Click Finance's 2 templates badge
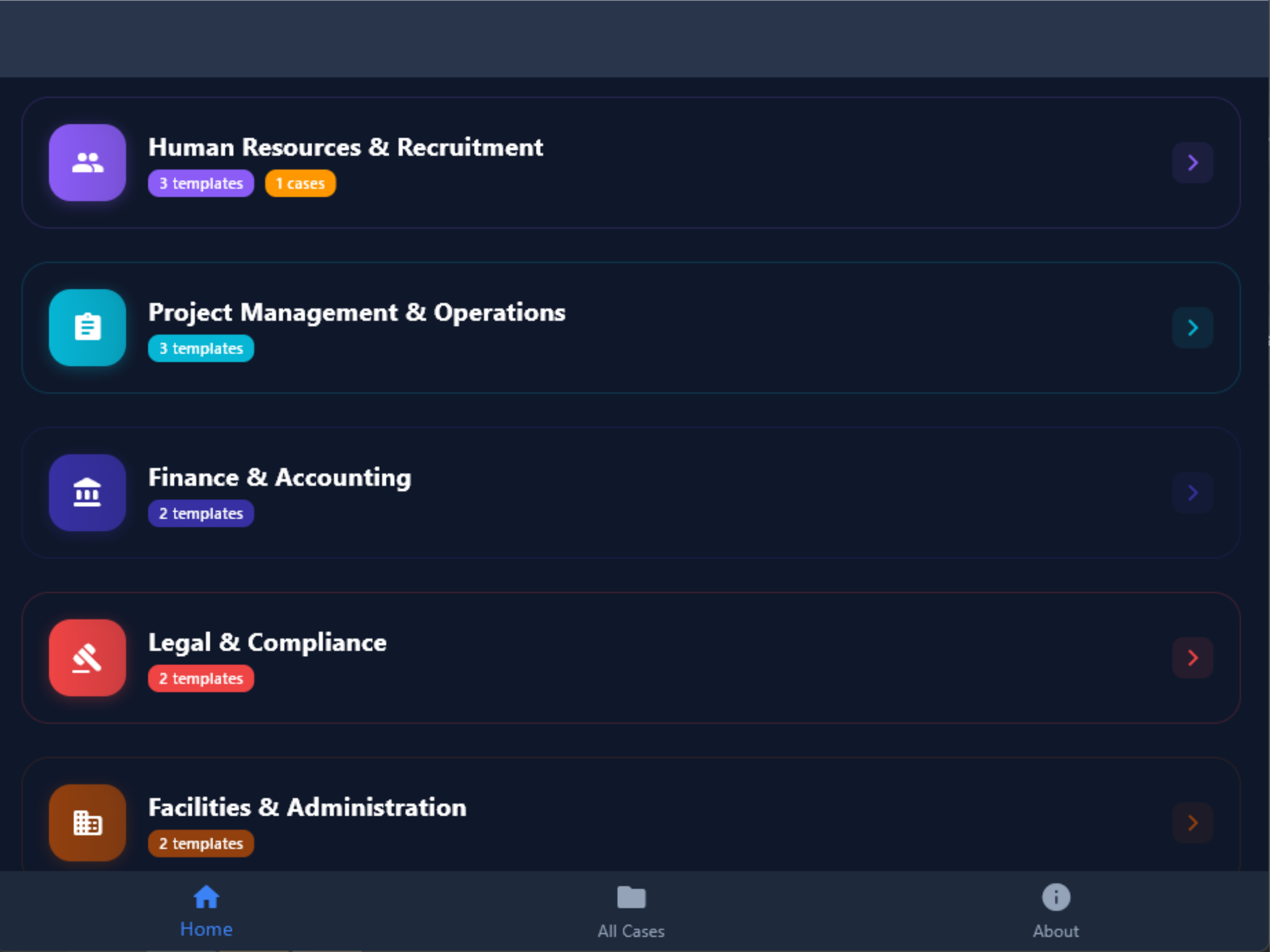 (x=201, y=513)
